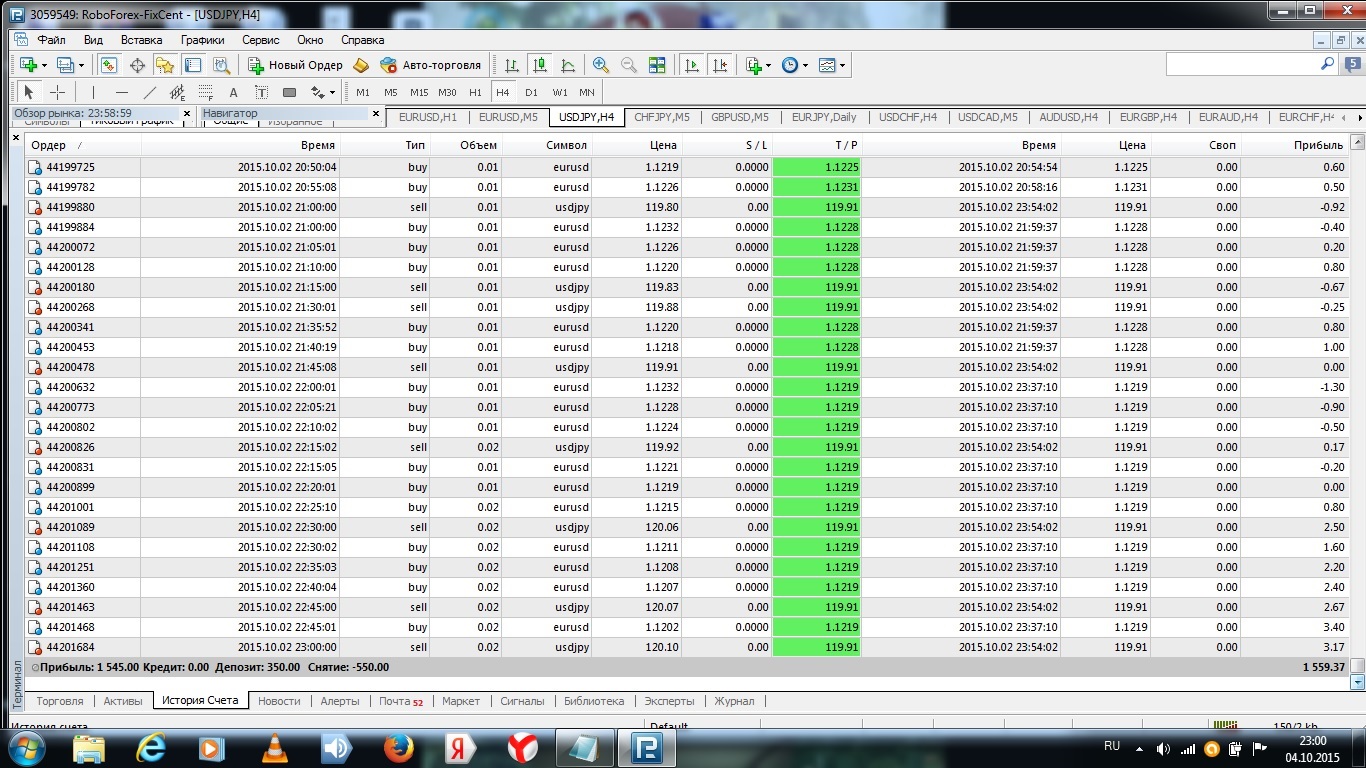Open the Strategy Tester
The image size is (1366, 768).
pyautogui.click(x=221, y=65)
